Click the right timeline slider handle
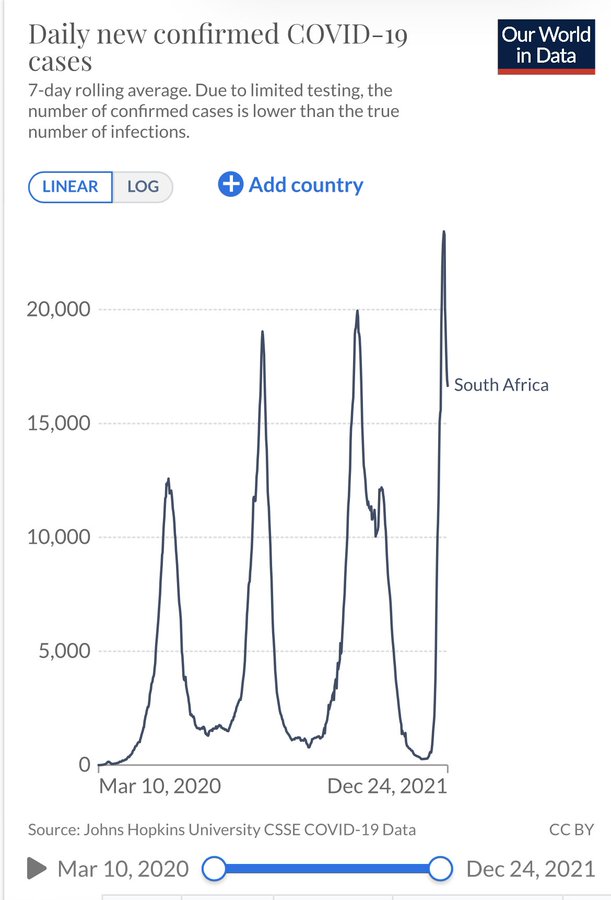 click(441, 869)
